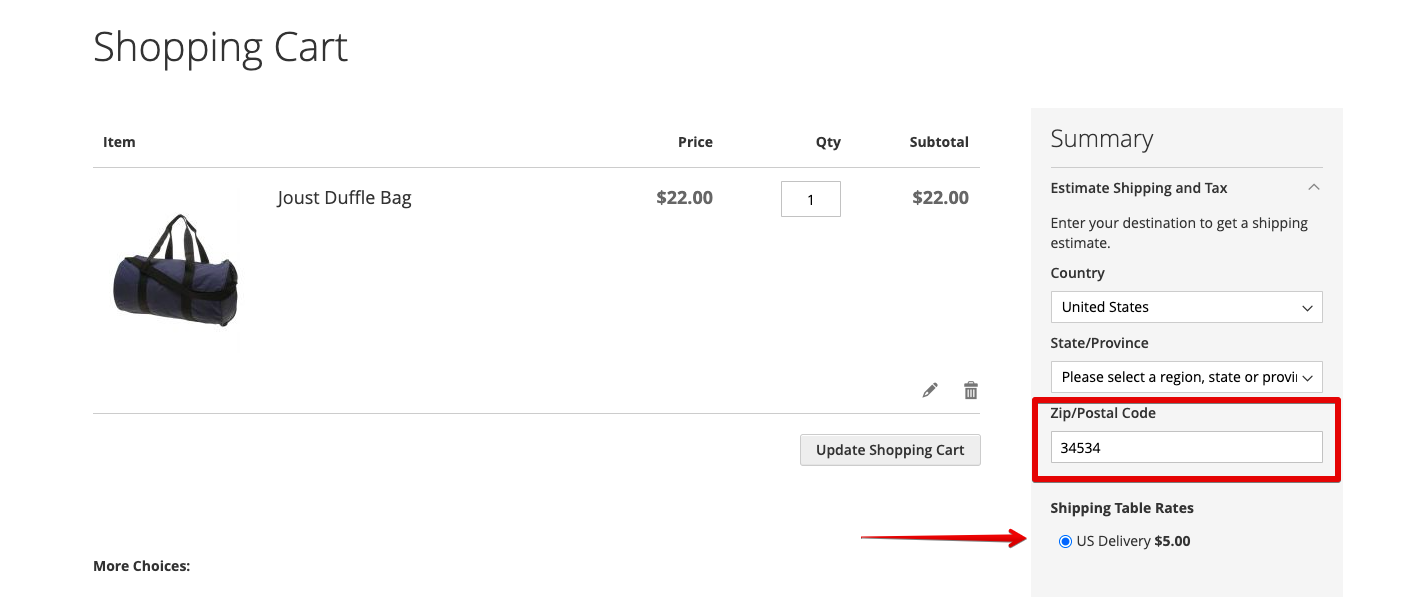Click the State/Province field label
Viewport: 1404px width, 597px height.
tap(1099, 343)
